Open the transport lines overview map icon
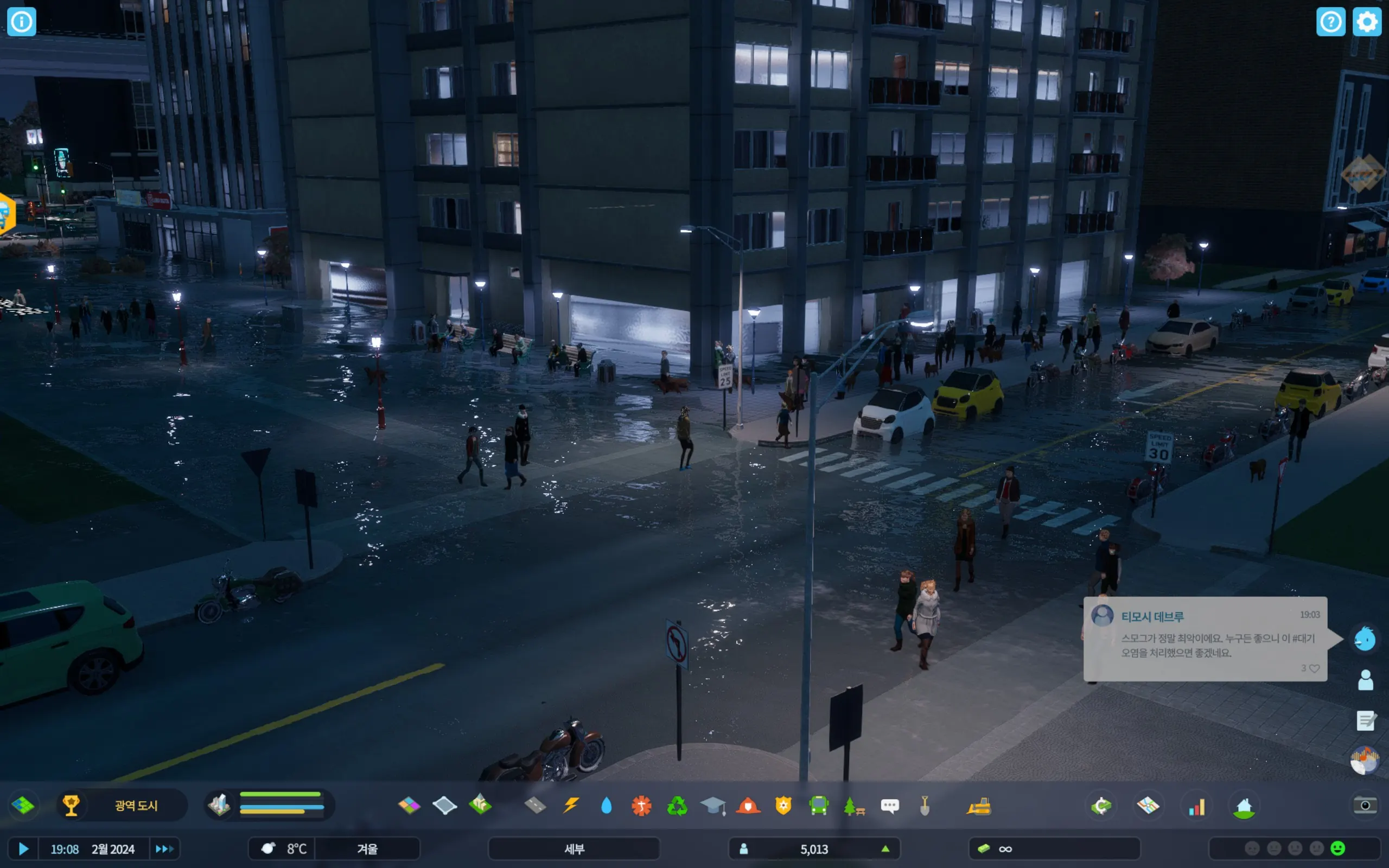The image size is (1389, 868). (x=1149, y=806)
